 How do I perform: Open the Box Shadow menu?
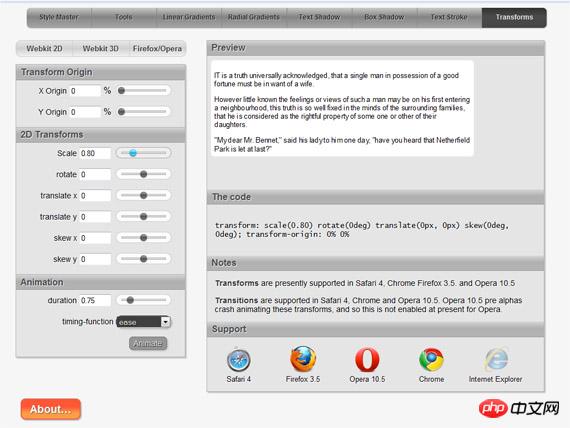coord(384,17)
